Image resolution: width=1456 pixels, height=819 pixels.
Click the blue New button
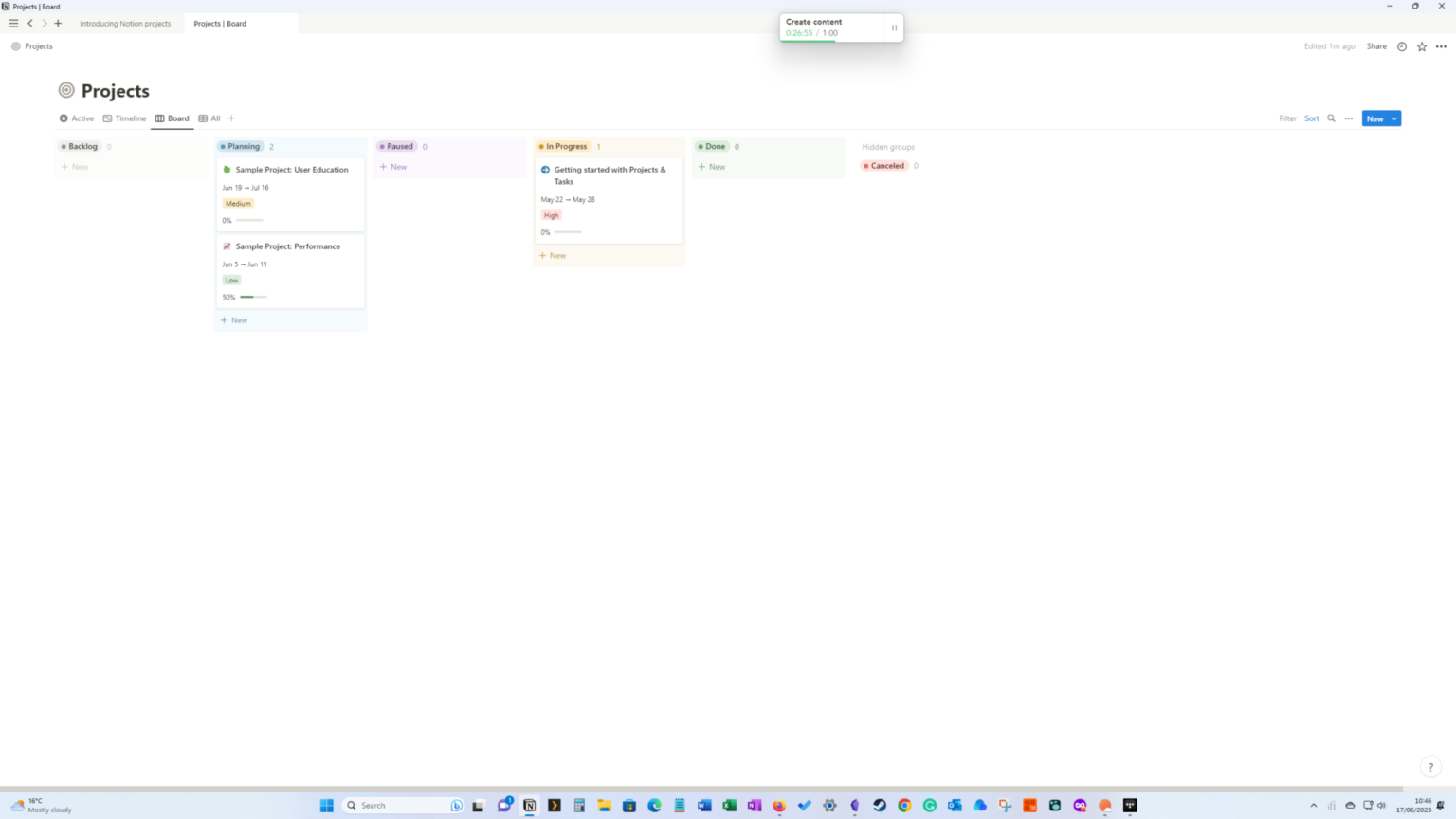1374,118
